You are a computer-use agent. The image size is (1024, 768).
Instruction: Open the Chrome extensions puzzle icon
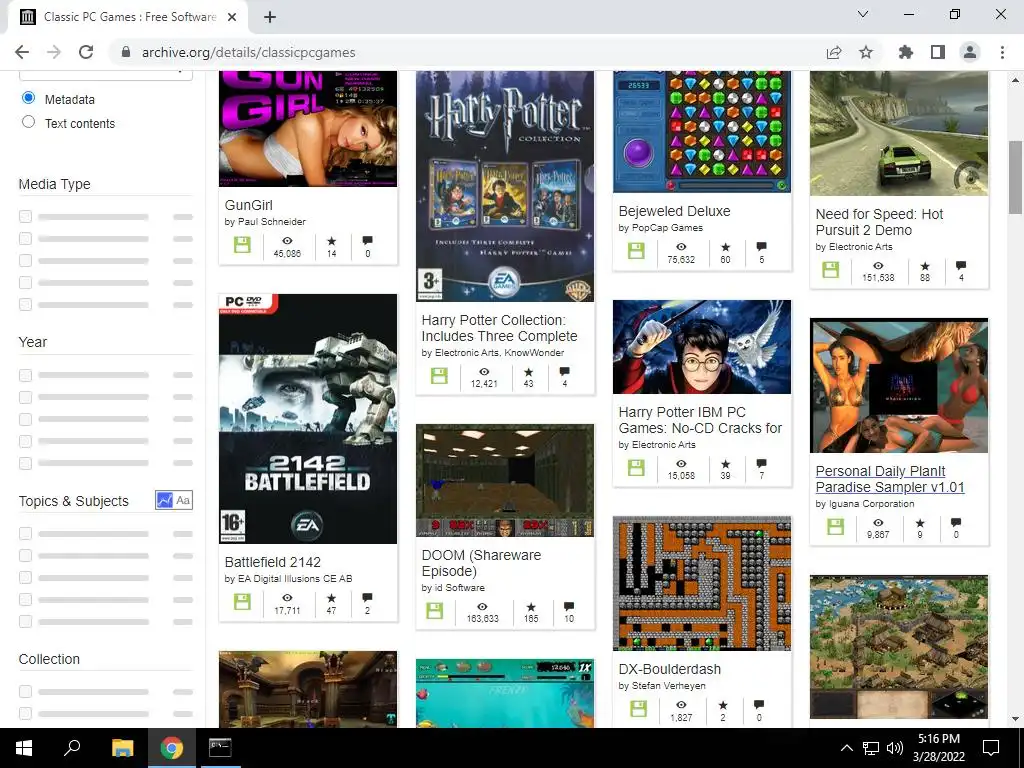click(x=906, y=52)
